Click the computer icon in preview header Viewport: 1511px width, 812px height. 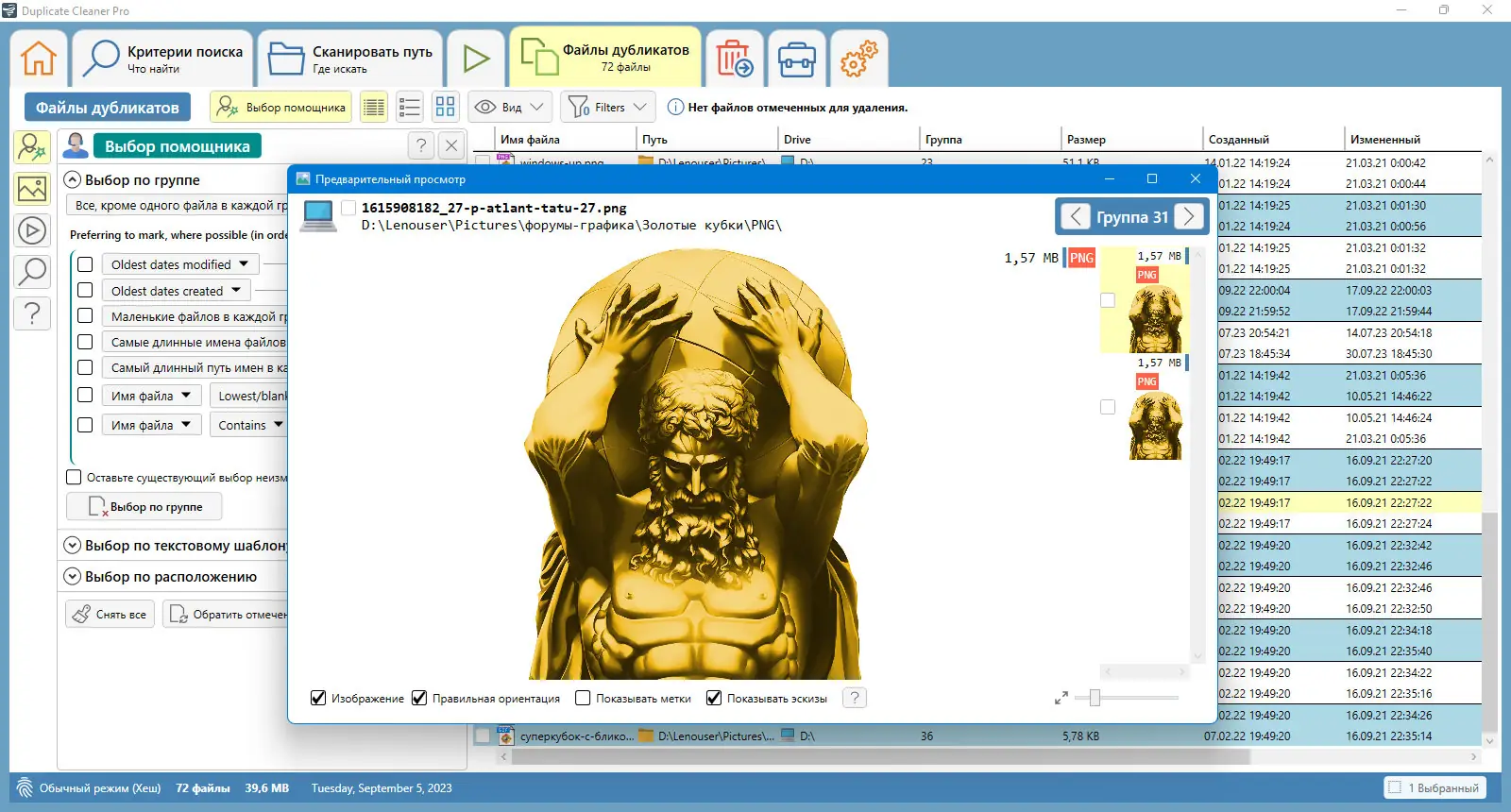pyautogui.click(x=317, y=216)
